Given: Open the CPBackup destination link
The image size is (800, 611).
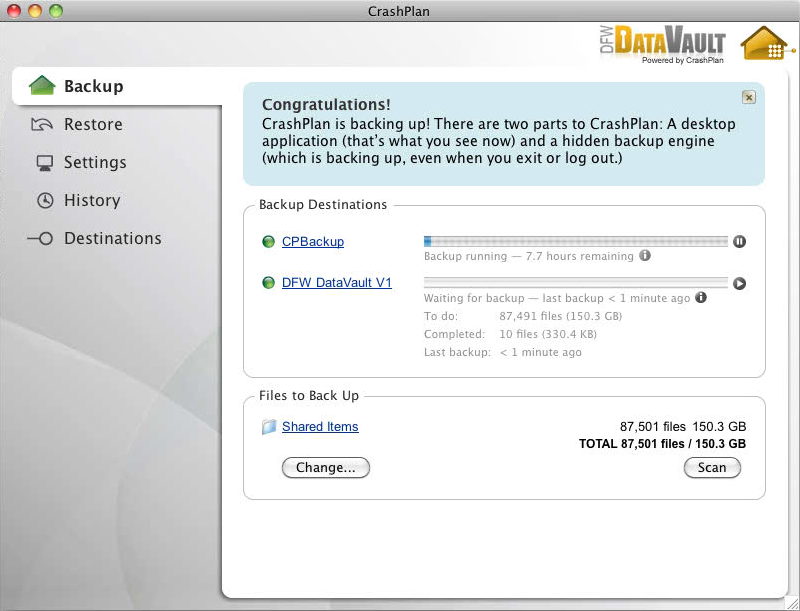Looking at the screenshot, I should [x=313, y=241].
